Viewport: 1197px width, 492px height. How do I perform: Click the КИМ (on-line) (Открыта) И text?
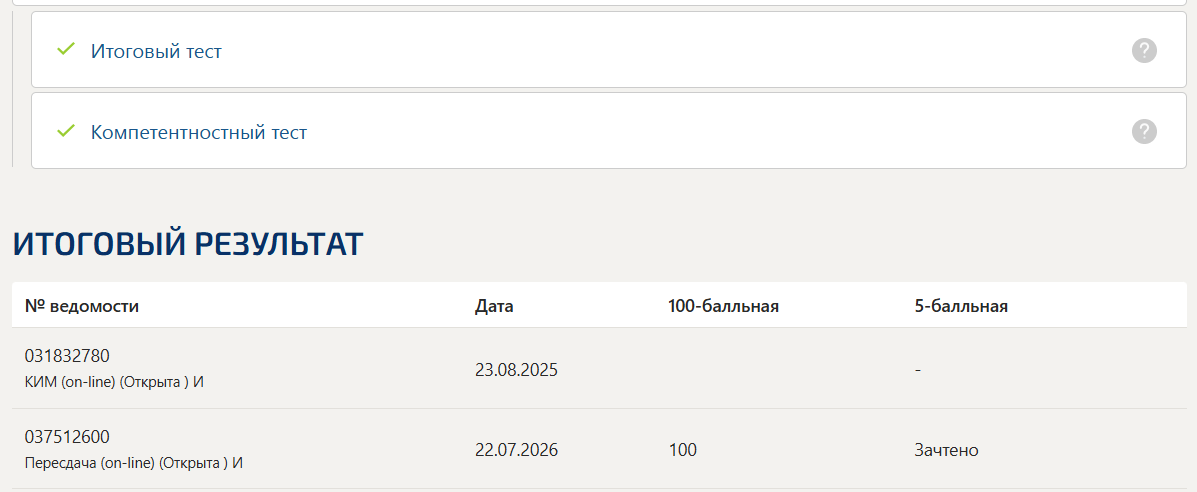(x=115, y=381)
